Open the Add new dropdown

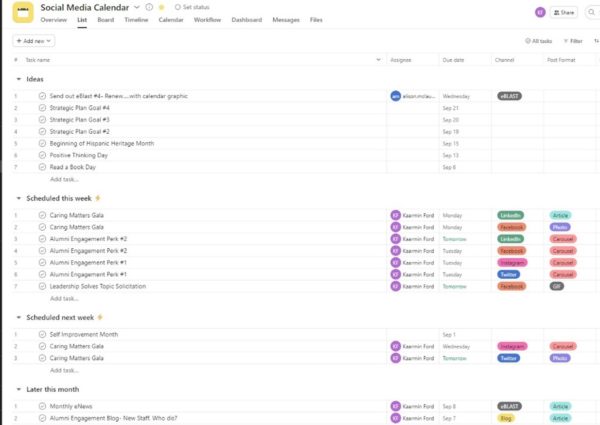click(x=34, y=41)
